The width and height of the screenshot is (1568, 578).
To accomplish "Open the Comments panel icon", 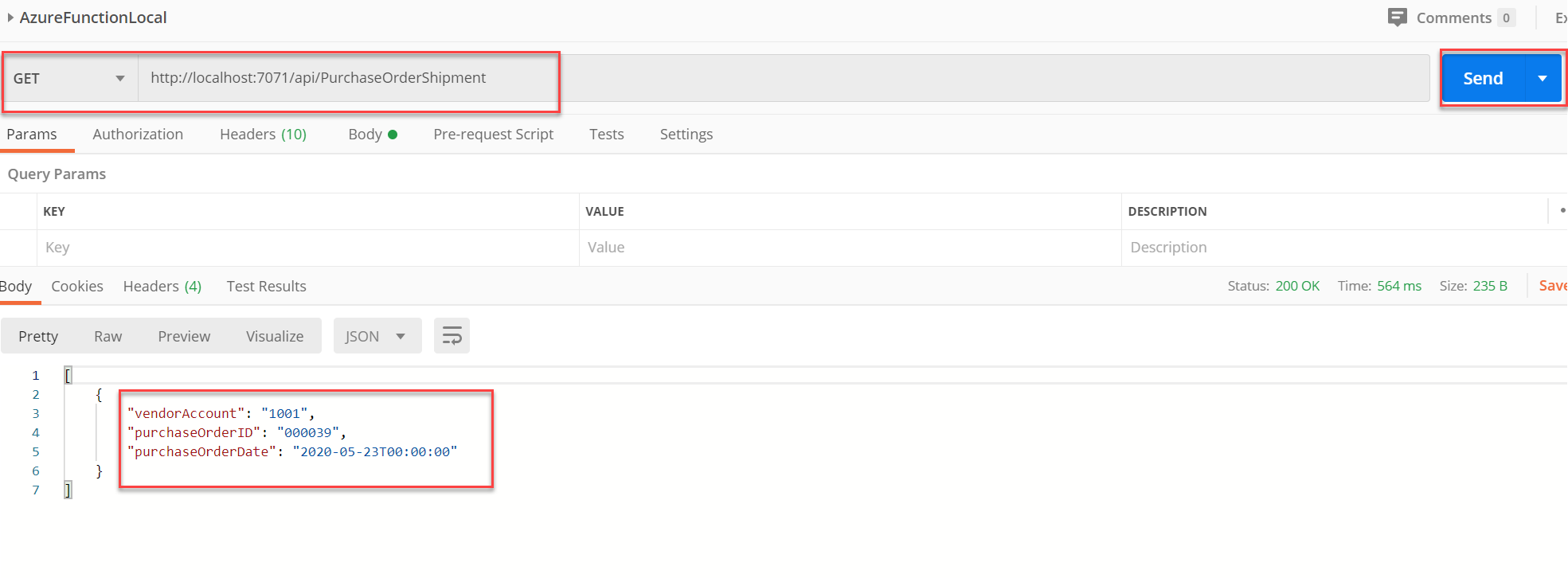I will tap(1397, 18).
